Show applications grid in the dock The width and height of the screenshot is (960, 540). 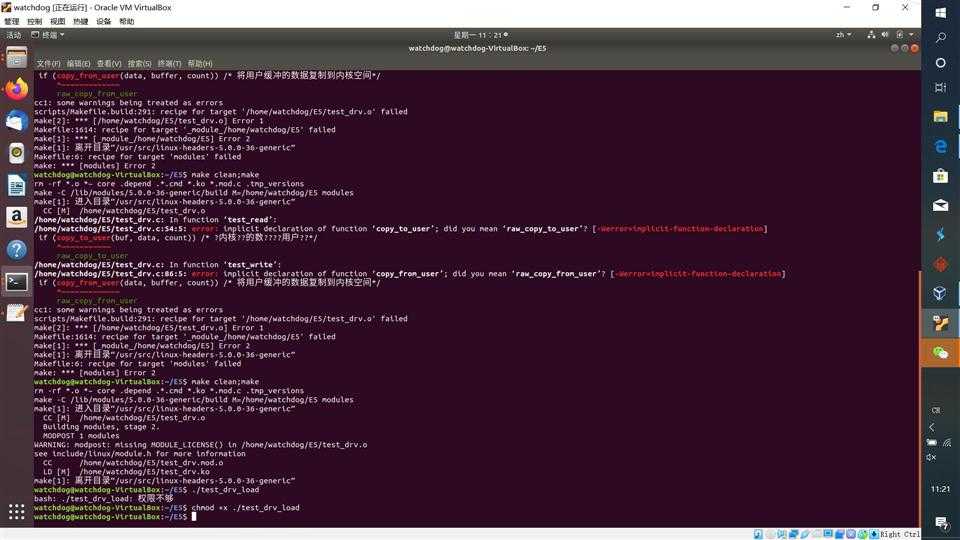17,511
